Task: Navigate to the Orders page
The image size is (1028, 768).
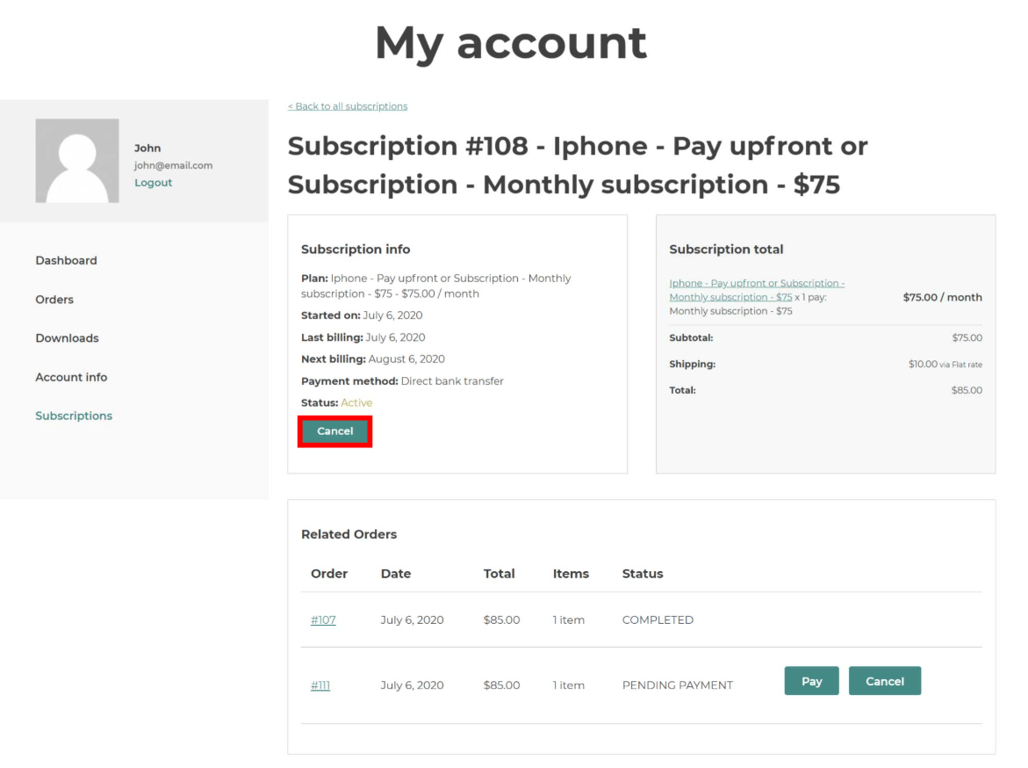Action: [x=54, y=299]
